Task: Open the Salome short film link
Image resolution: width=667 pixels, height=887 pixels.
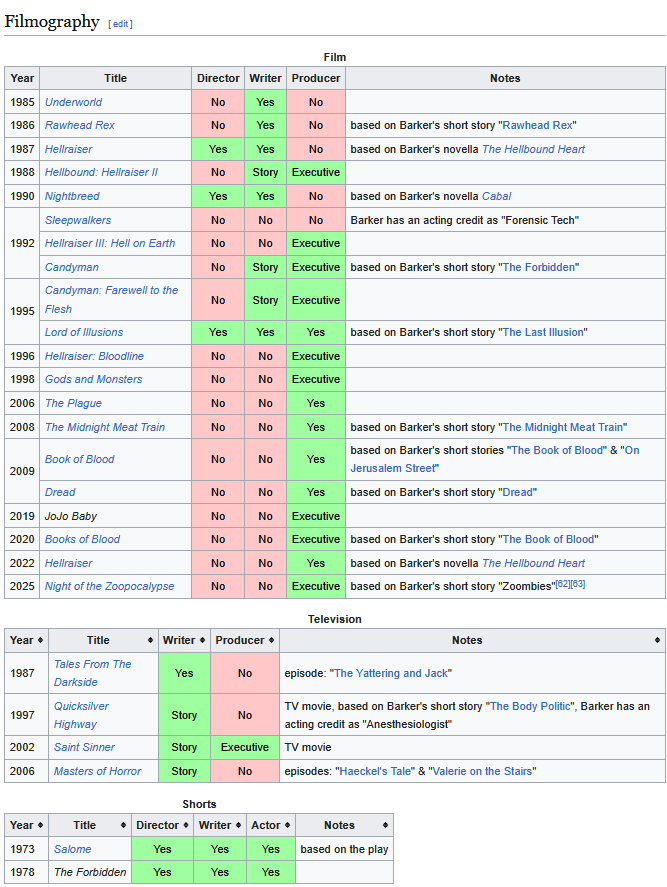Action: point(72,849)
